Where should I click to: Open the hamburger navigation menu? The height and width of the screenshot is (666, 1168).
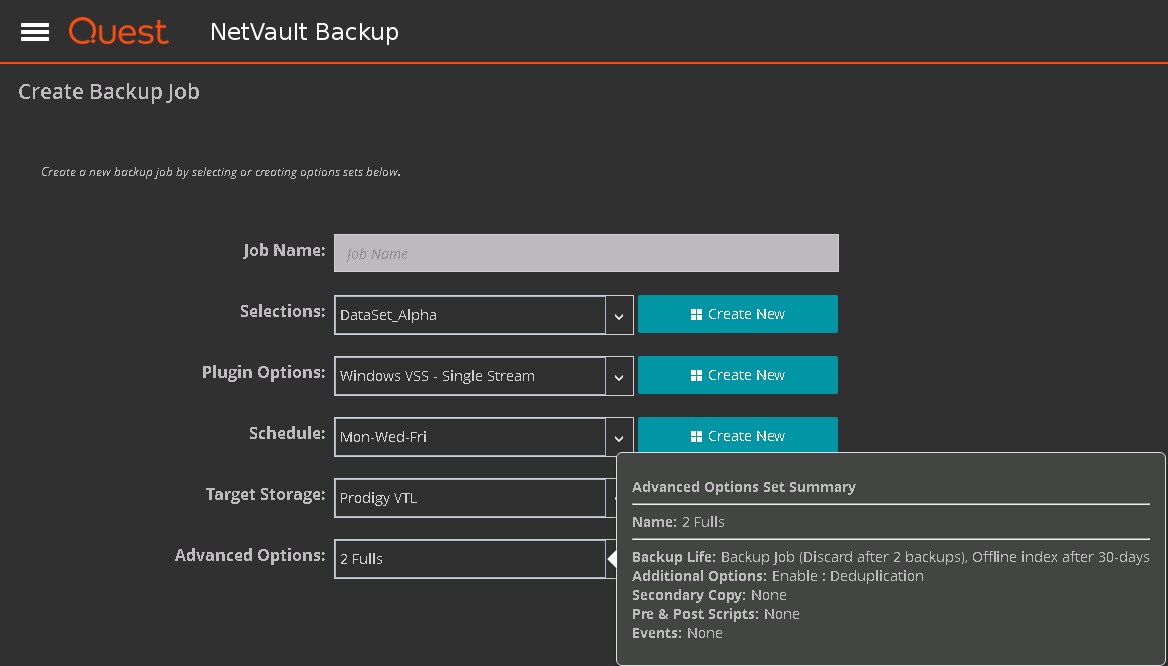tap(35, 32)
